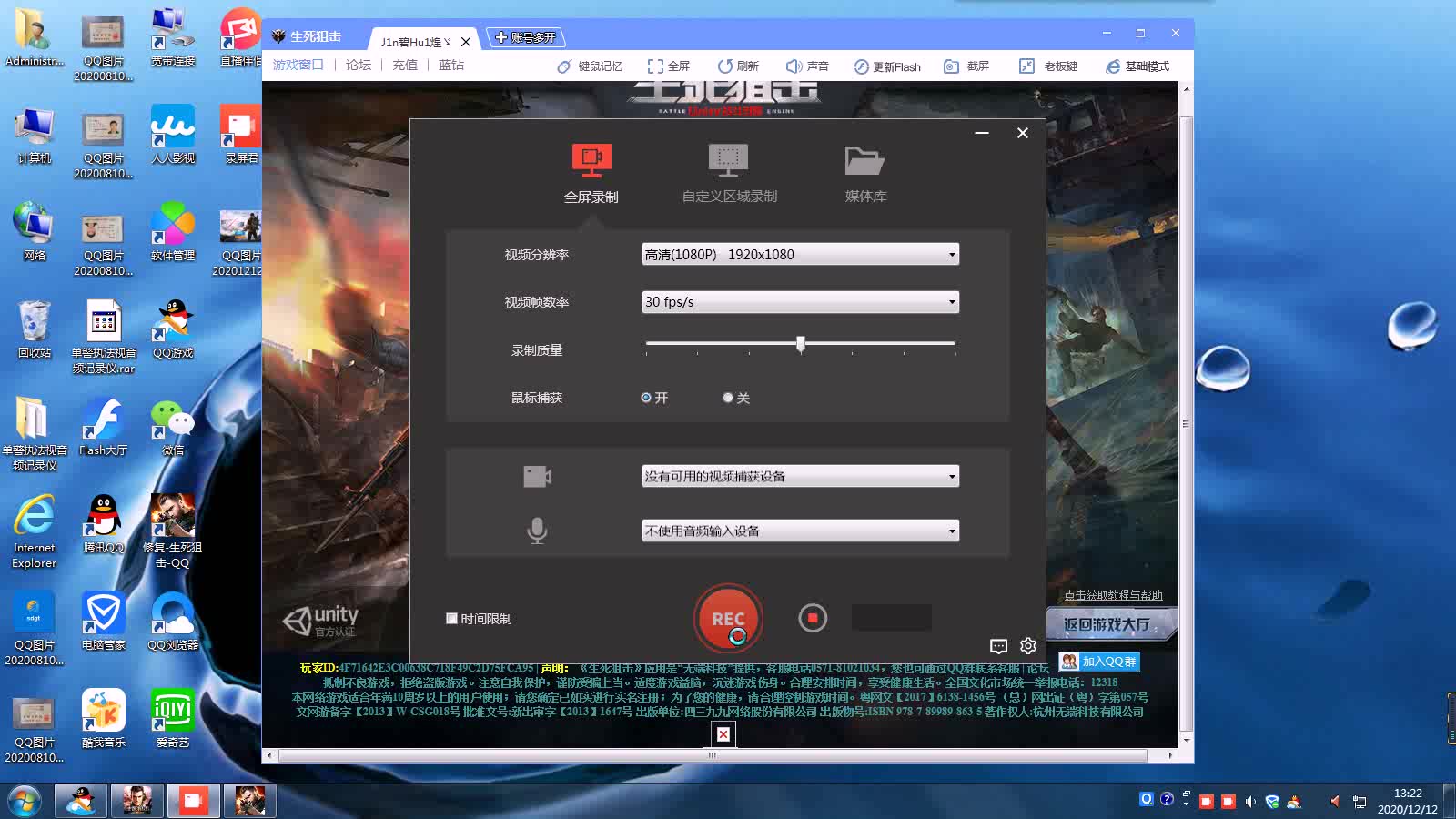Close the small red X box

723,734
